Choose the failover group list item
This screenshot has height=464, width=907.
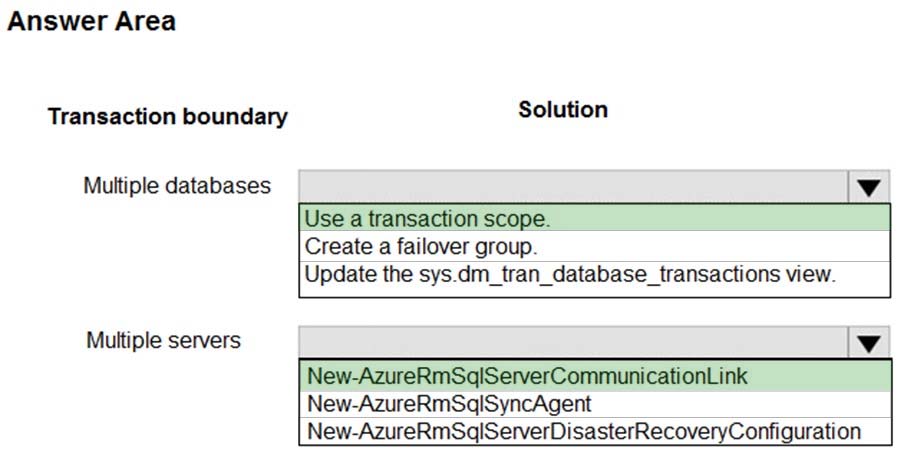coord(421,246)
